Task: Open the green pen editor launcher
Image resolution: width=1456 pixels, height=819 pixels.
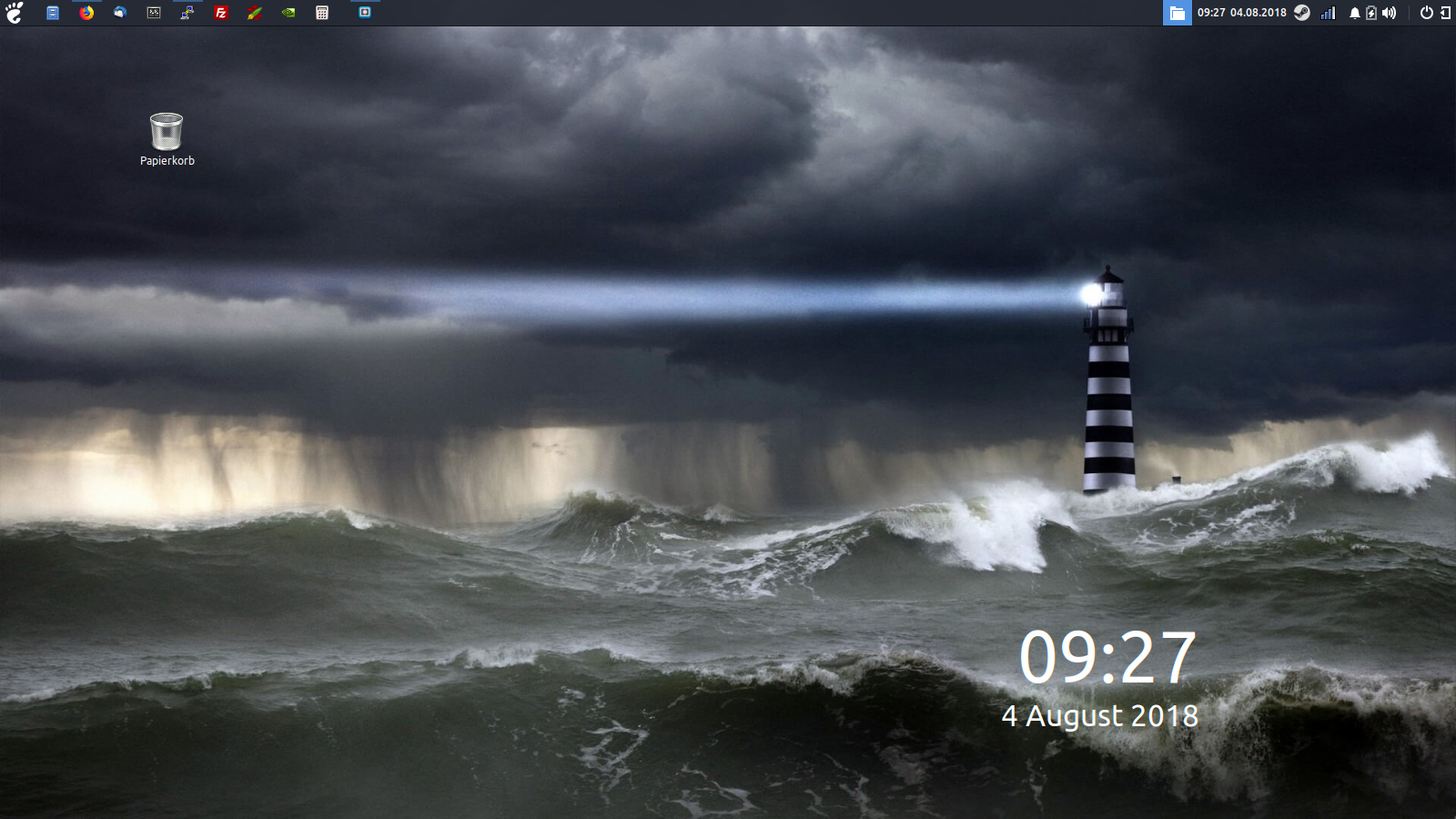Action: [255, 13]
